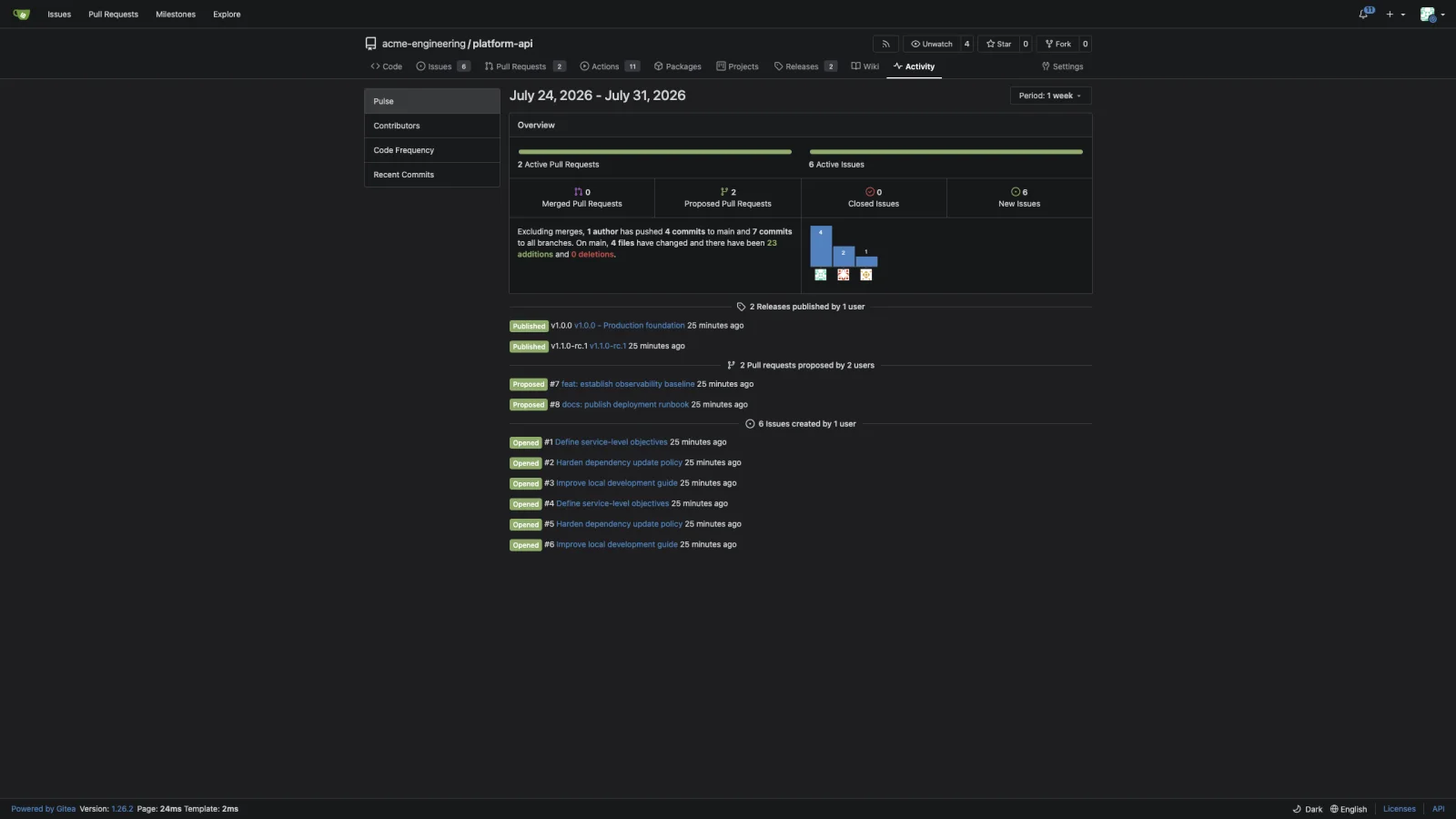Open Closed Issues count
This screenshot has height=819, width=1456.
874,197
